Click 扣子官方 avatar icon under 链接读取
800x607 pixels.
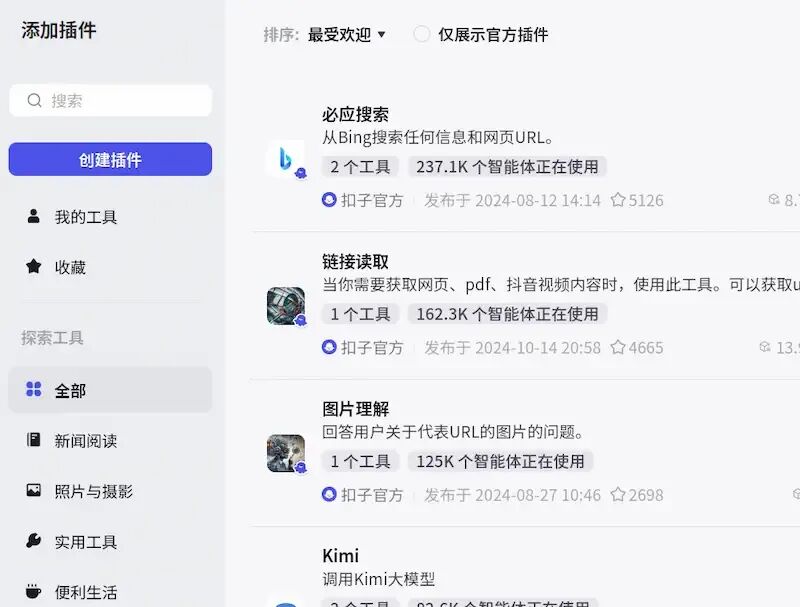[x=329, y=347]
